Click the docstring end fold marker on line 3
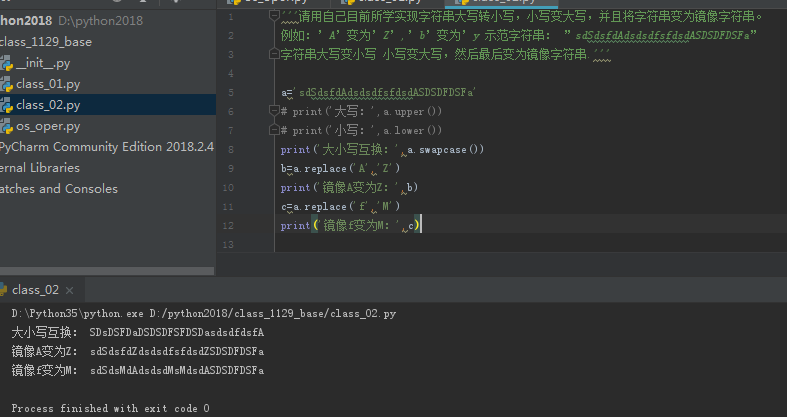Screen dimensions: 787x417 (x=274, y=55)
